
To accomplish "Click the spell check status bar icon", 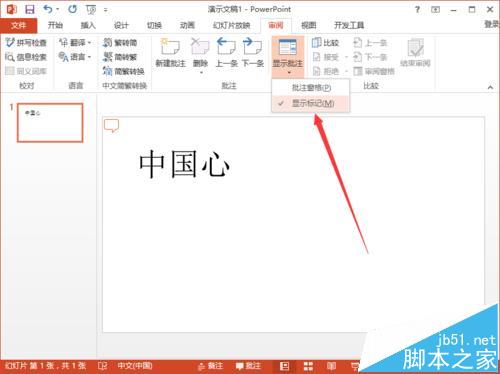I will point(102,366).
